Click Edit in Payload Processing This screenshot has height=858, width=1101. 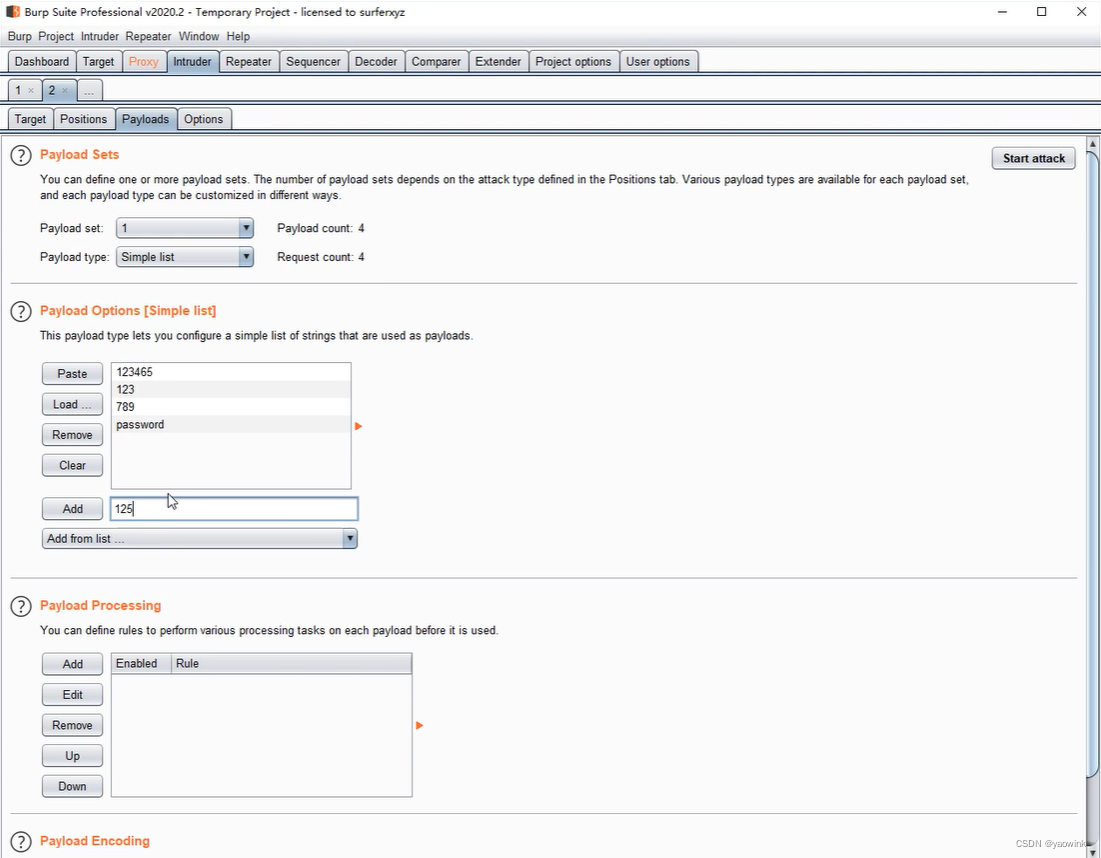coord(72,694)
